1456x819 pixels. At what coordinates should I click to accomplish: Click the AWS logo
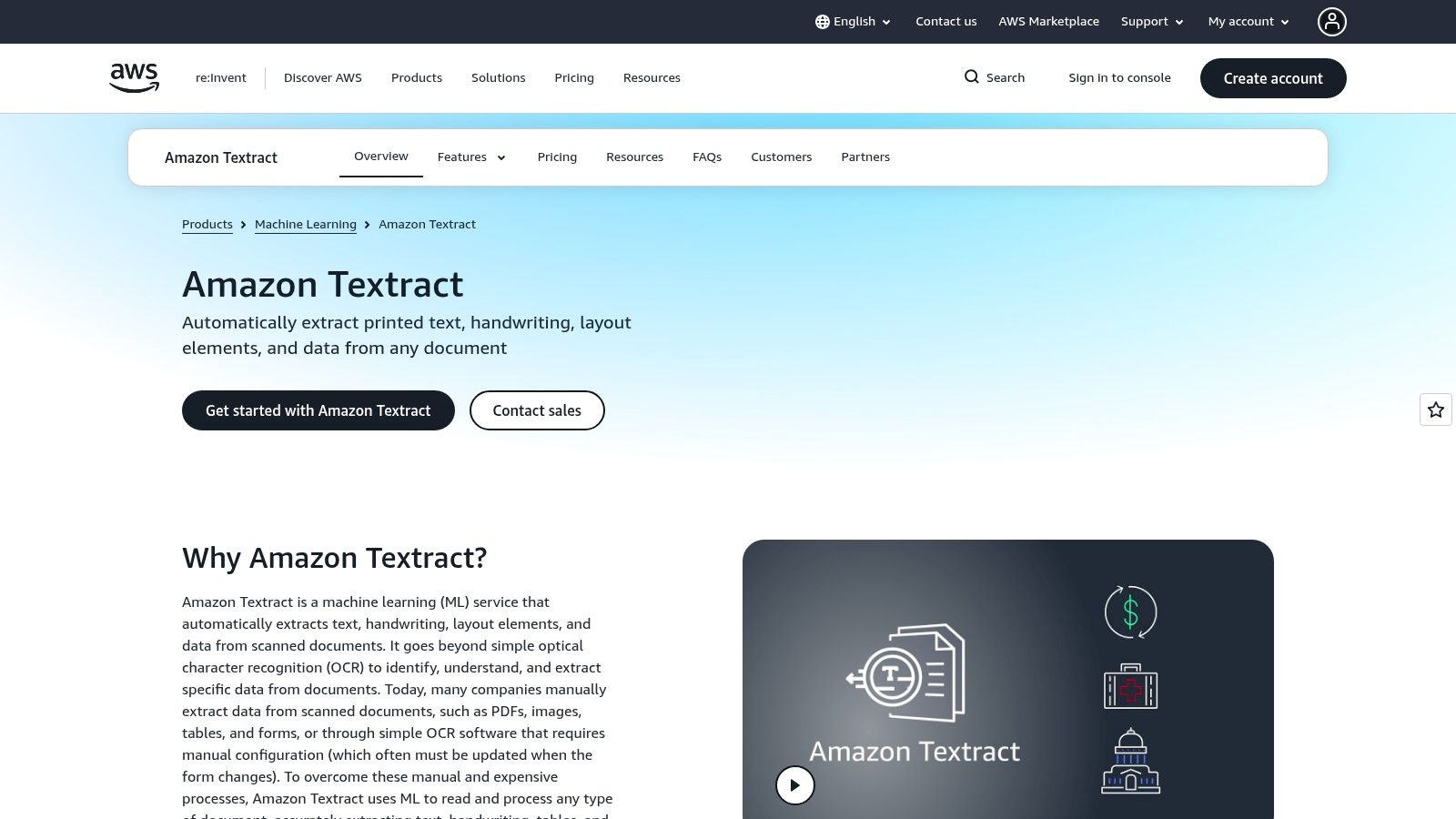(134, 77)
